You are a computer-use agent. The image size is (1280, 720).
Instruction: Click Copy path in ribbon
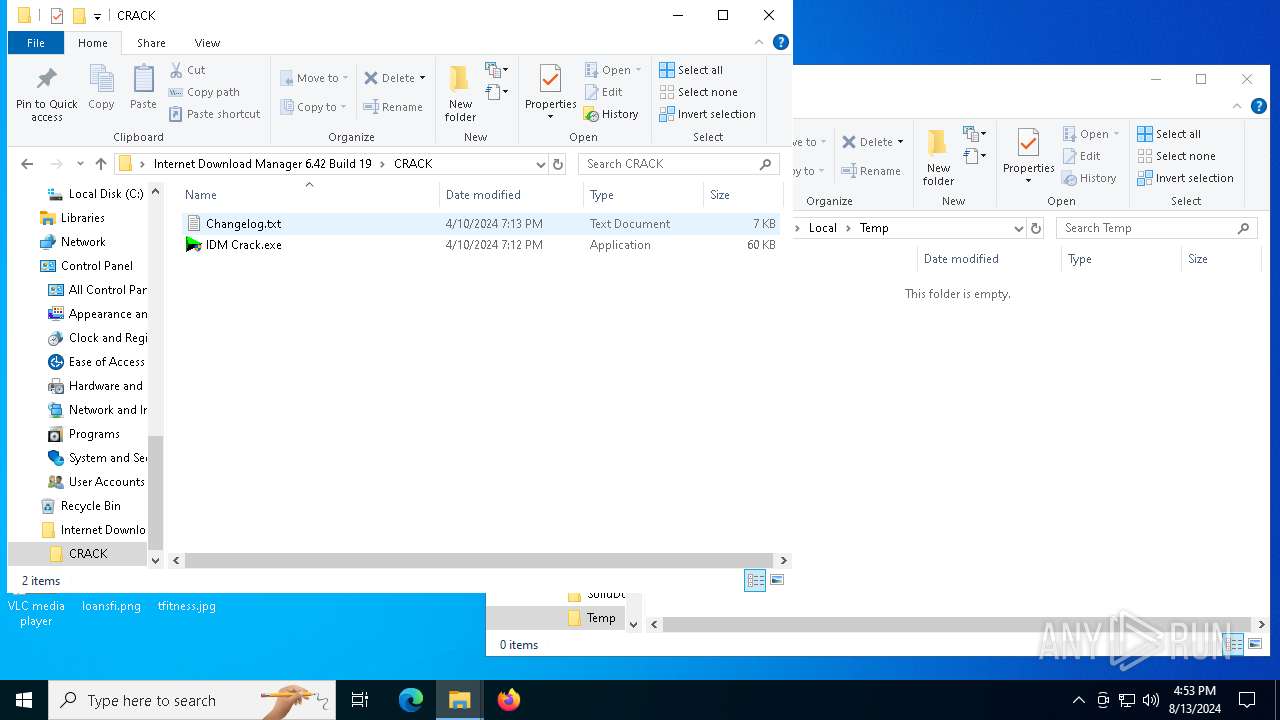tap(204, 92)
